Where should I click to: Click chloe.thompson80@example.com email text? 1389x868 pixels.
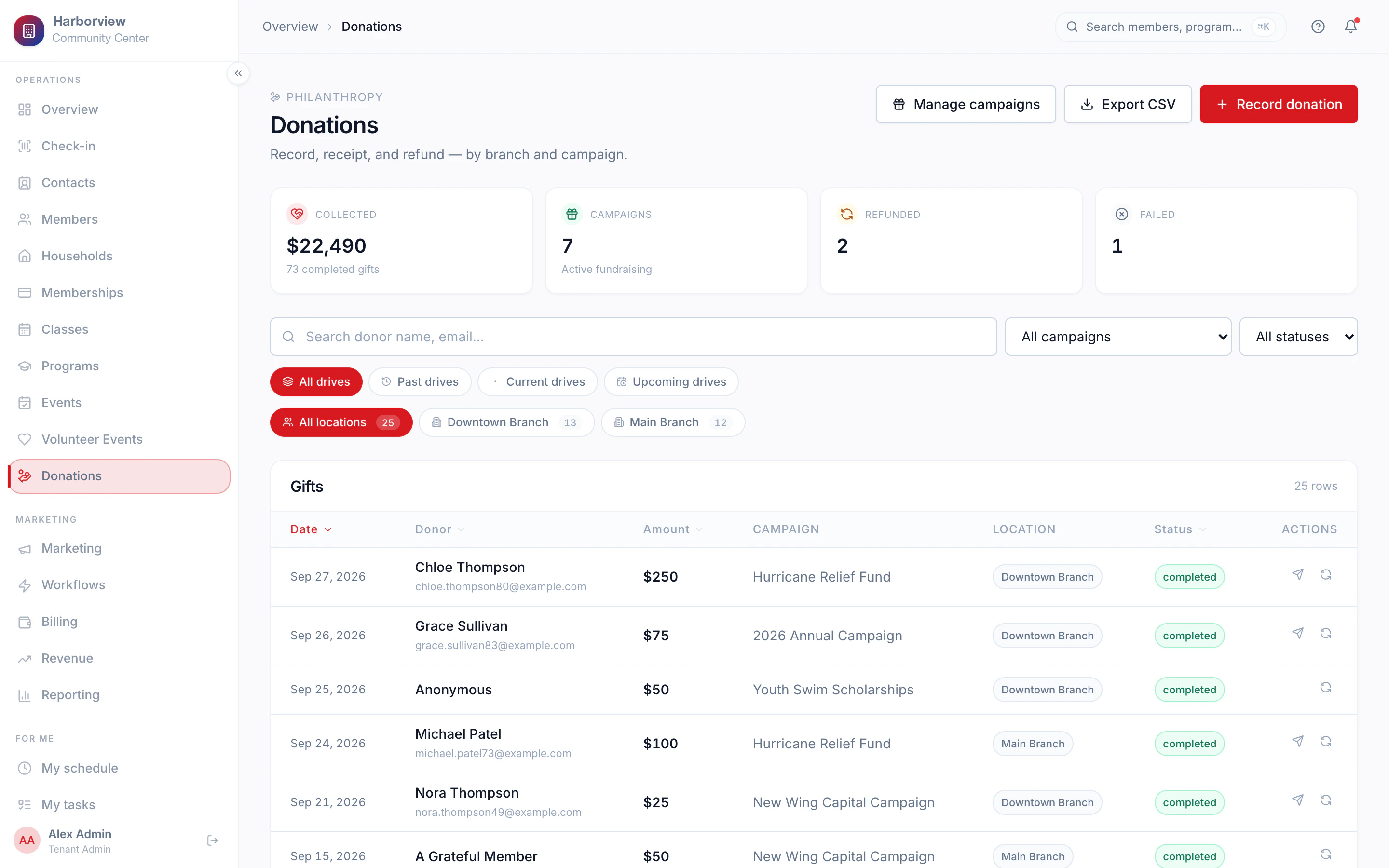point(500,587)
